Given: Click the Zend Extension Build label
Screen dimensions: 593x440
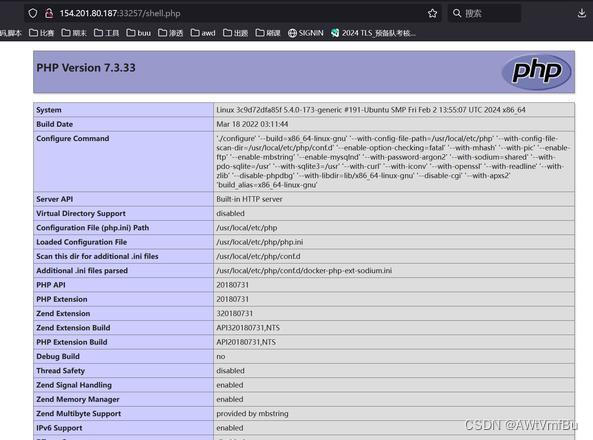Looking at the screenshot, I should point(73,328).
